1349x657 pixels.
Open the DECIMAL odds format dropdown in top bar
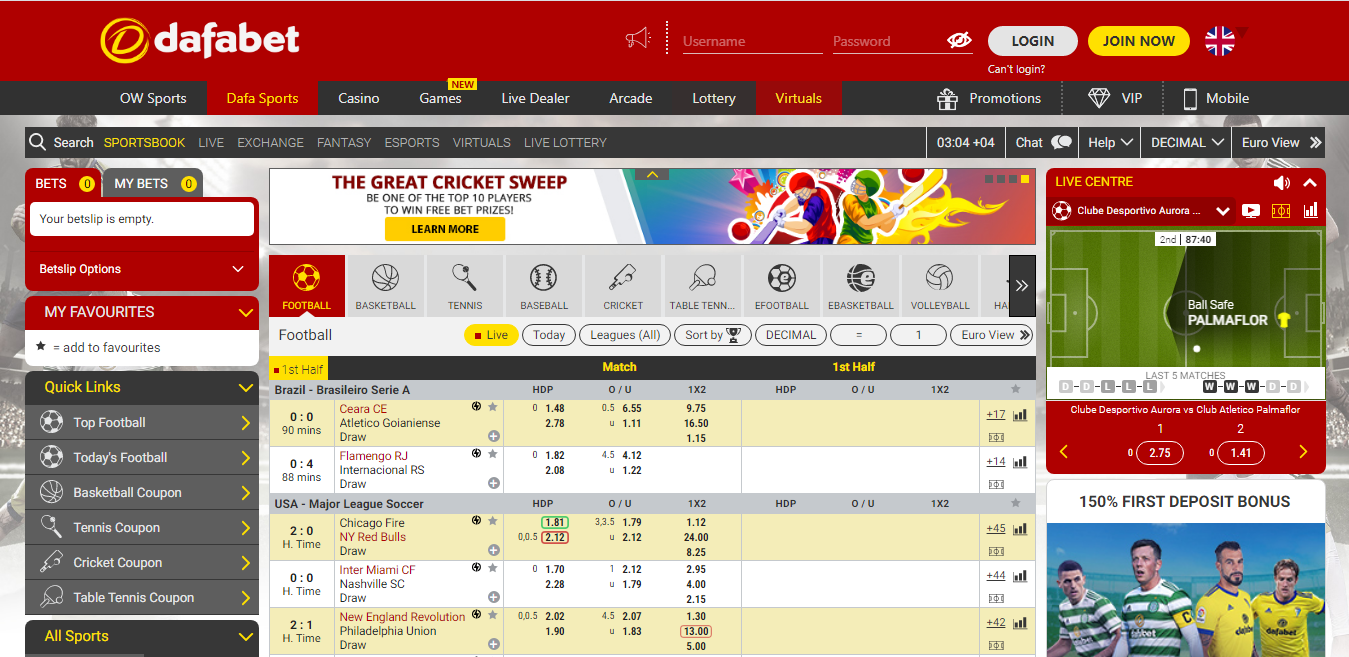1187,142
